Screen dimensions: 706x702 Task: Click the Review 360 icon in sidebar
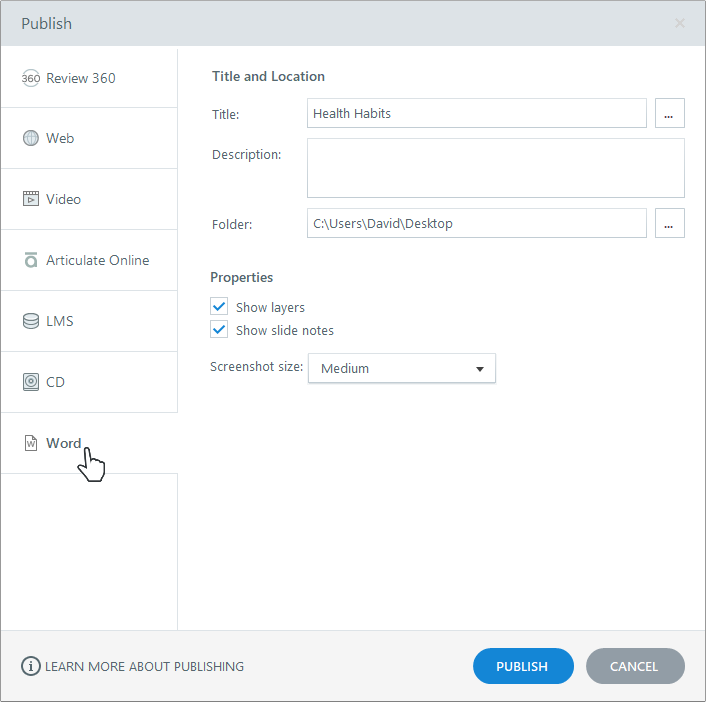tap(31, 78)
